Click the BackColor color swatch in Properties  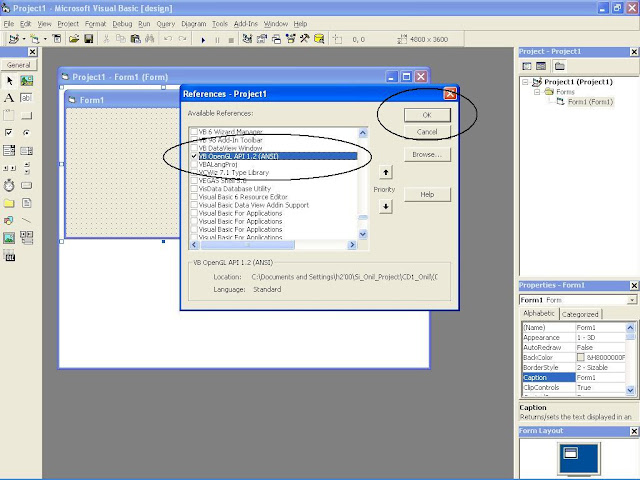(580, 358)
